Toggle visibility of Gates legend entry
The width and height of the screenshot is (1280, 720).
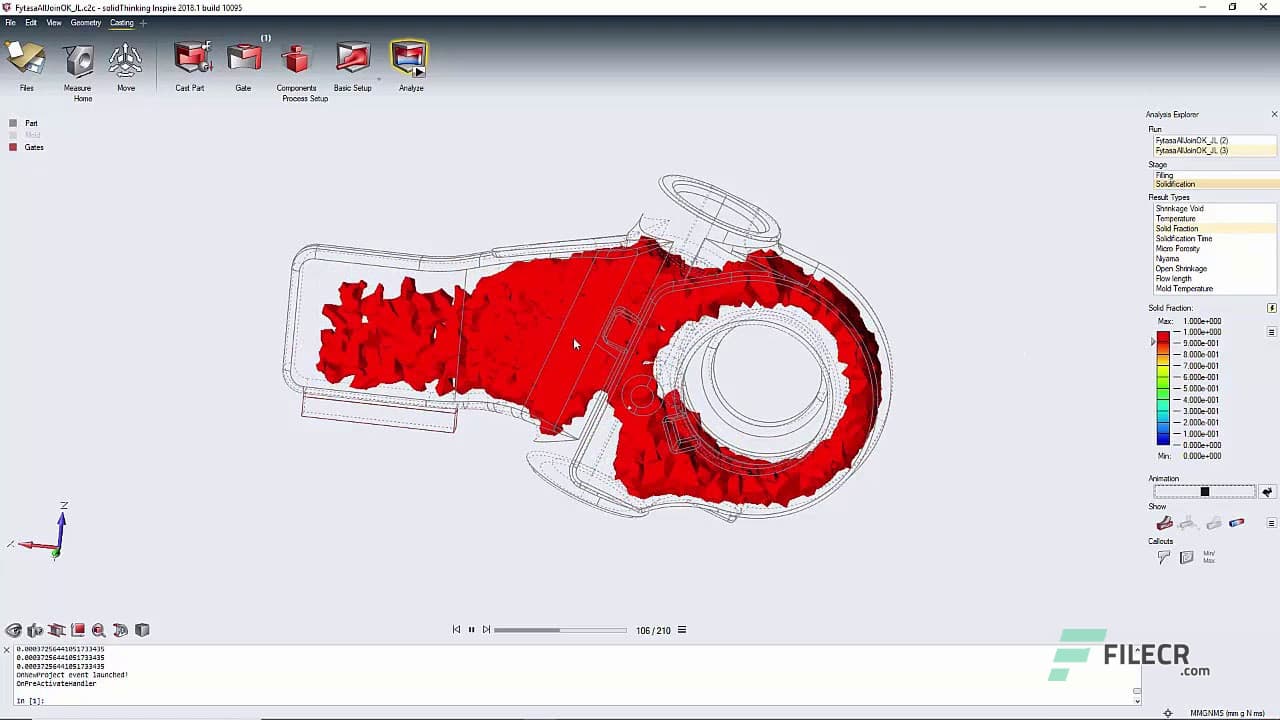[14, 147]
